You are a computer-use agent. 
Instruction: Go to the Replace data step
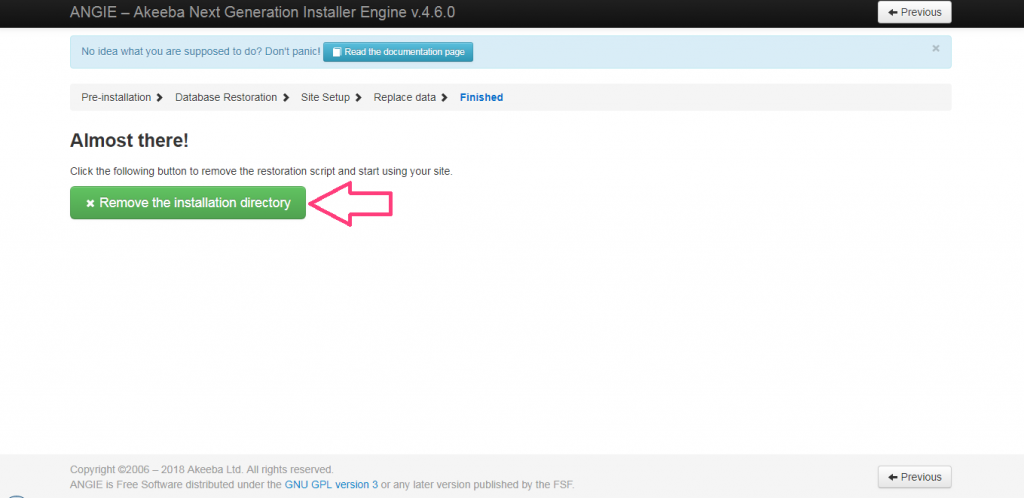tap(404, 97)
